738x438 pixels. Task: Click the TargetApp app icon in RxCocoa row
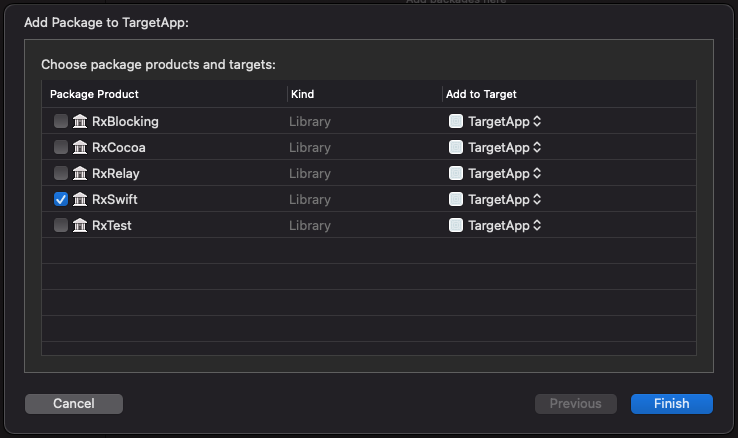[456, 147]
